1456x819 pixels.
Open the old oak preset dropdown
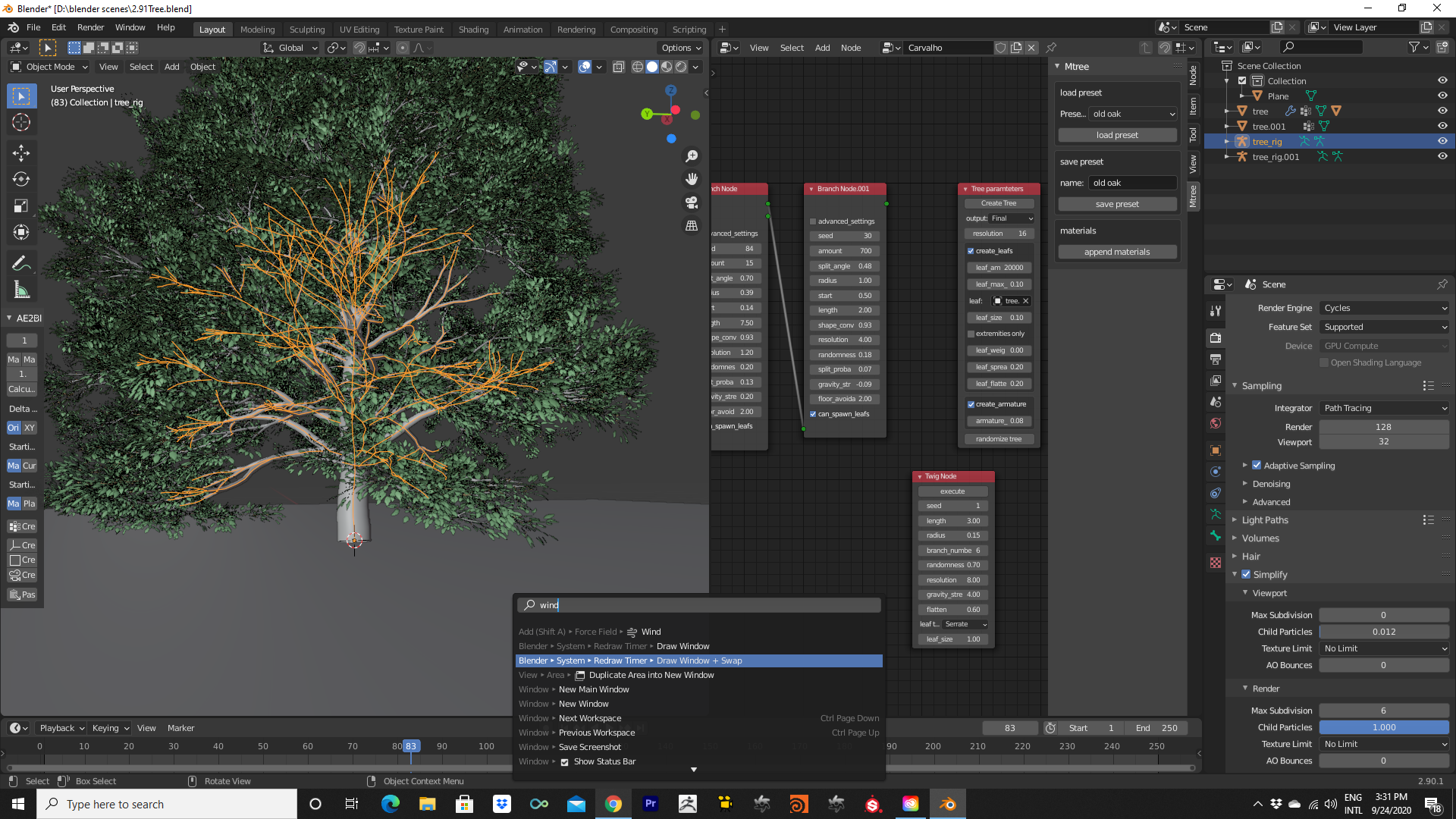1132,114
